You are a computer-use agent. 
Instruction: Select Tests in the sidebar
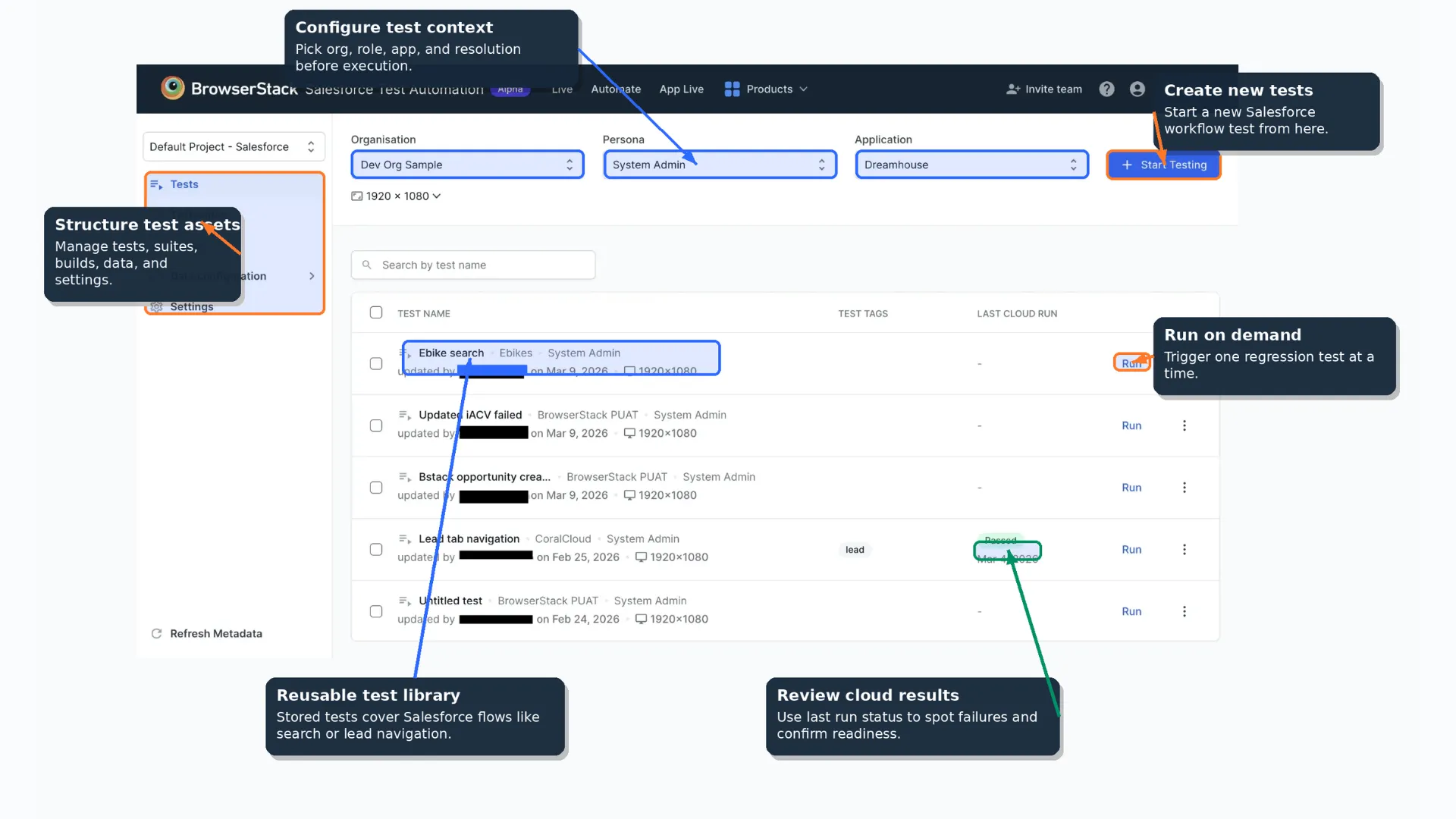pyautogui.click(x=184, y=184)
